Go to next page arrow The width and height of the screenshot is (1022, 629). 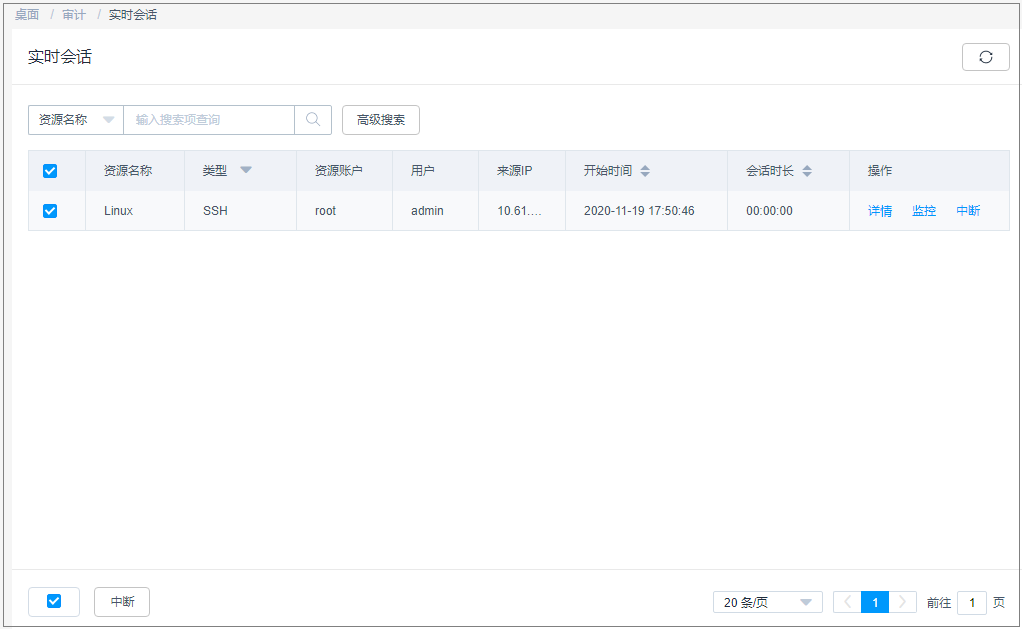(x=903, y=602)
